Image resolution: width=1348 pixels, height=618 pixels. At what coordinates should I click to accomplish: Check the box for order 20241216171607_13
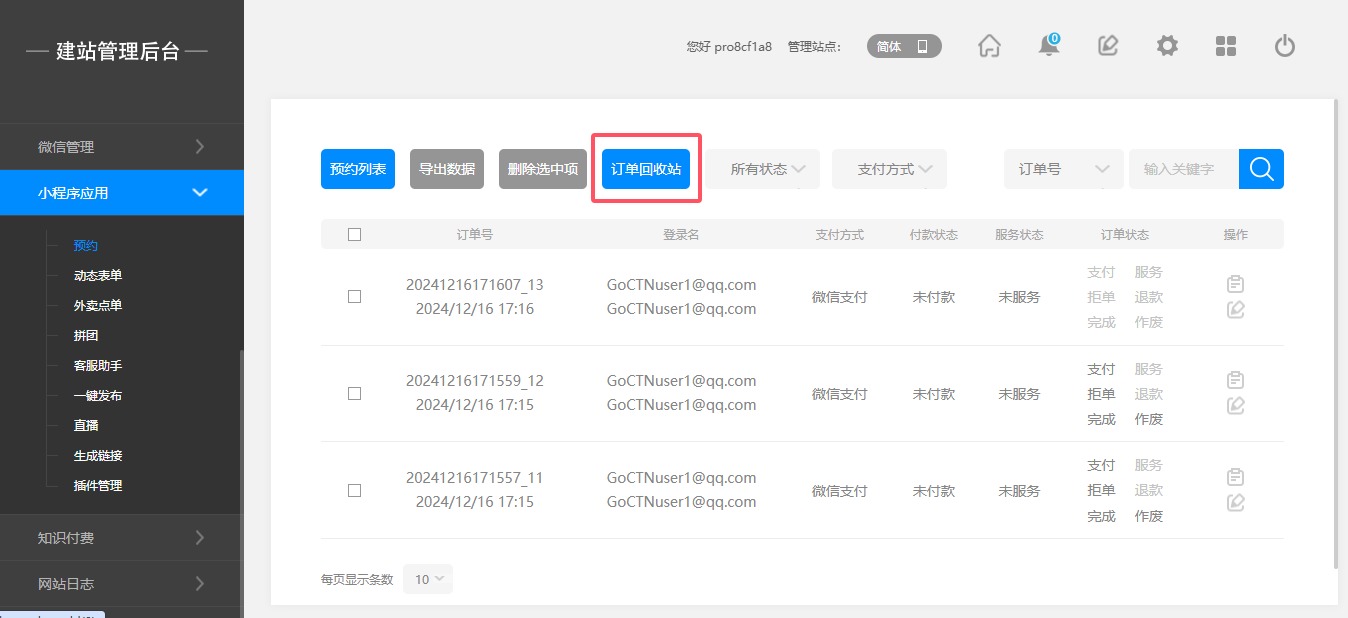pyautogui.click(x=354, y=297)
